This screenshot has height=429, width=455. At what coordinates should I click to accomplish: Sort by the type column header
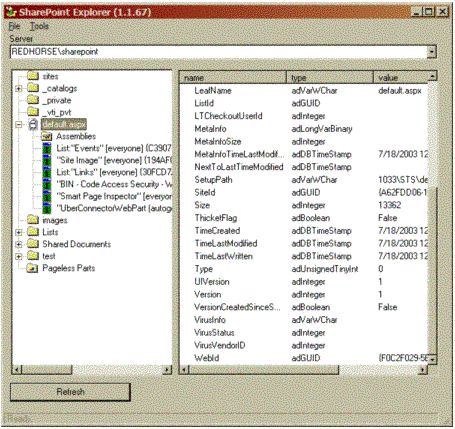329,78
